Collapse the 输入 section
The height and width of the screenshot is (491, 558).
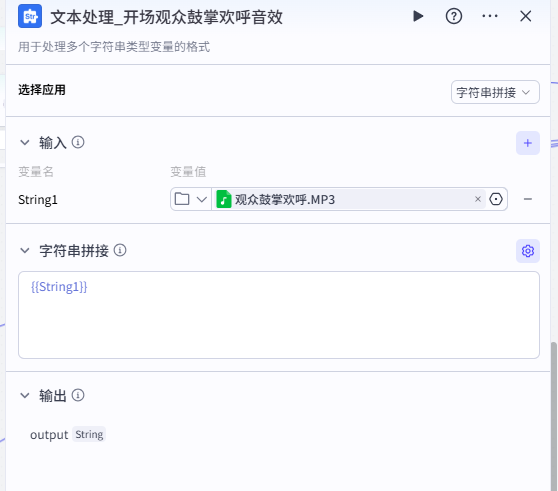tap(25, 143)
